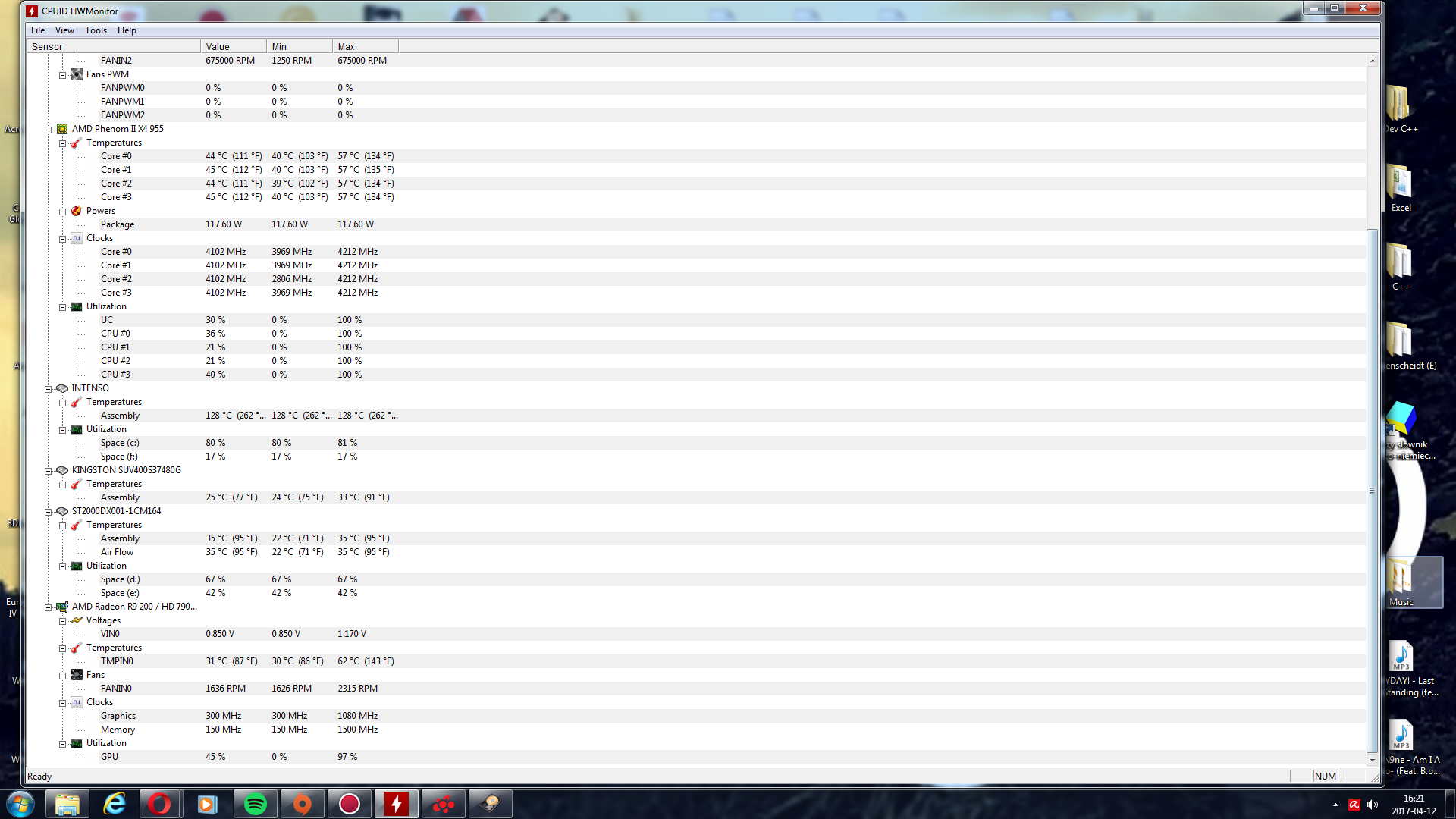
Task: Select the Excel folder on the desktop
Action: coord(1401,188)
